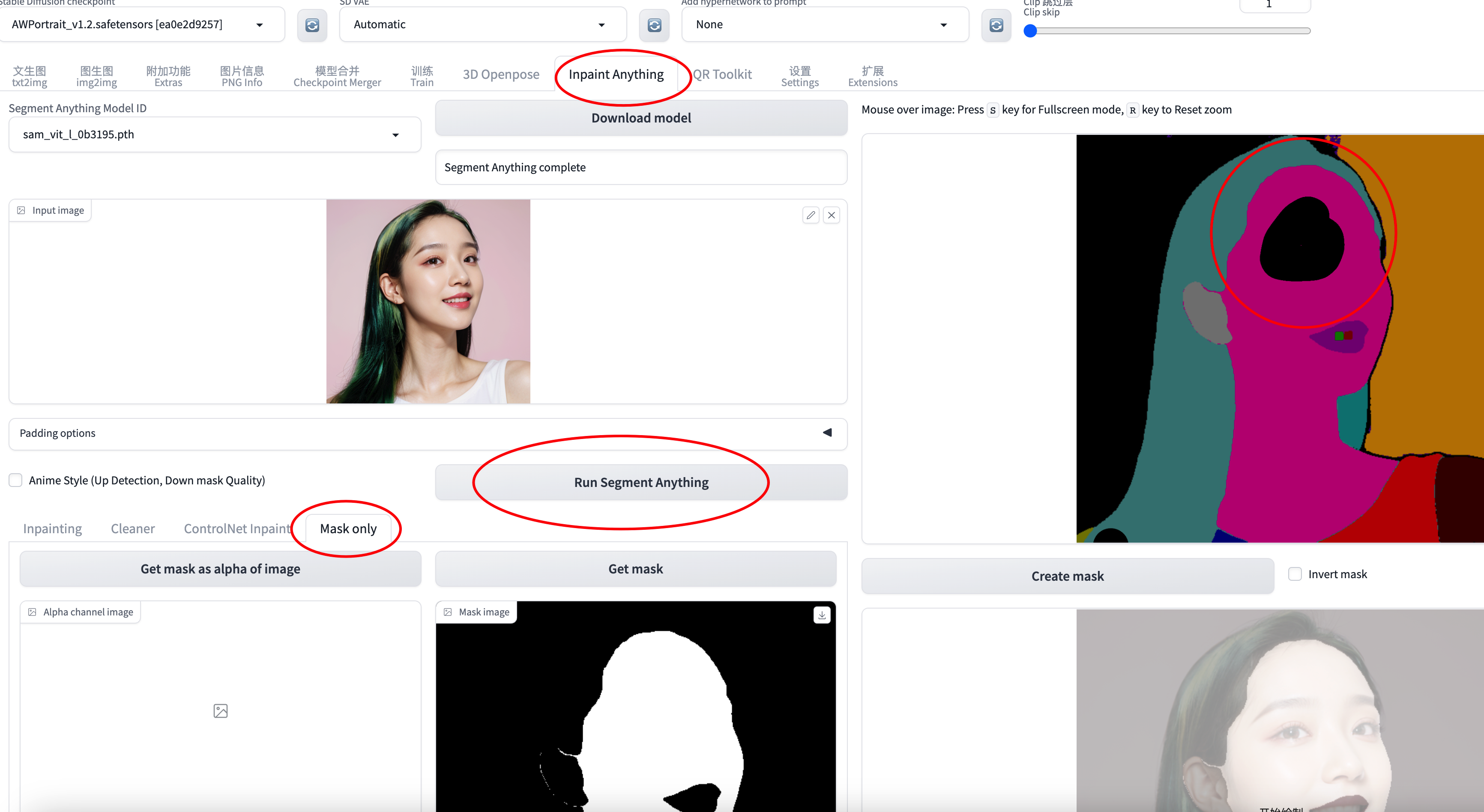The image size is (1484, 812).
Task: Remove the input image with X
Action: [x=831, y=215]
